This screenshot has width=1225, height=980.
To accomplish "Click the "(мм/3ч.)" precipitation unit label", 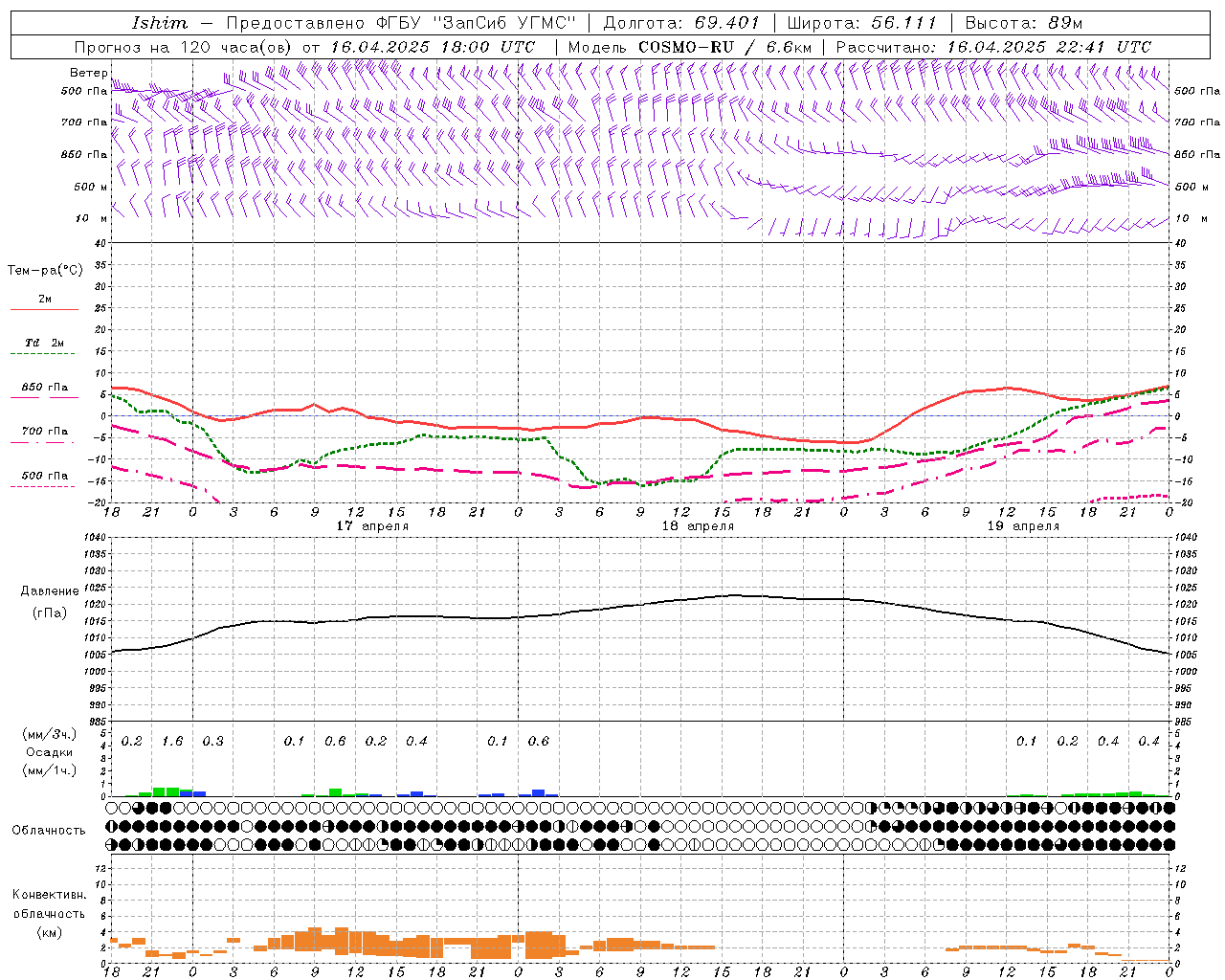I will [50, 734].
